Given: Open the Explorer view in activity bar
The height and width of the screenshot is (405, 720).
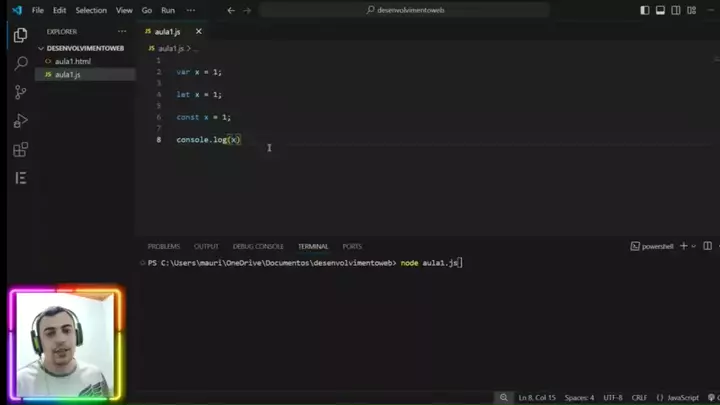Looking at the screenshot, I should click(20, 35).
